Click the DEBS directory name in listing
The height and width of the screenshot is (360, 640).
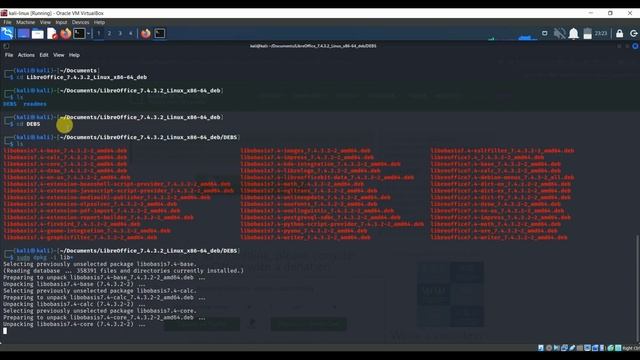point(10,104)
